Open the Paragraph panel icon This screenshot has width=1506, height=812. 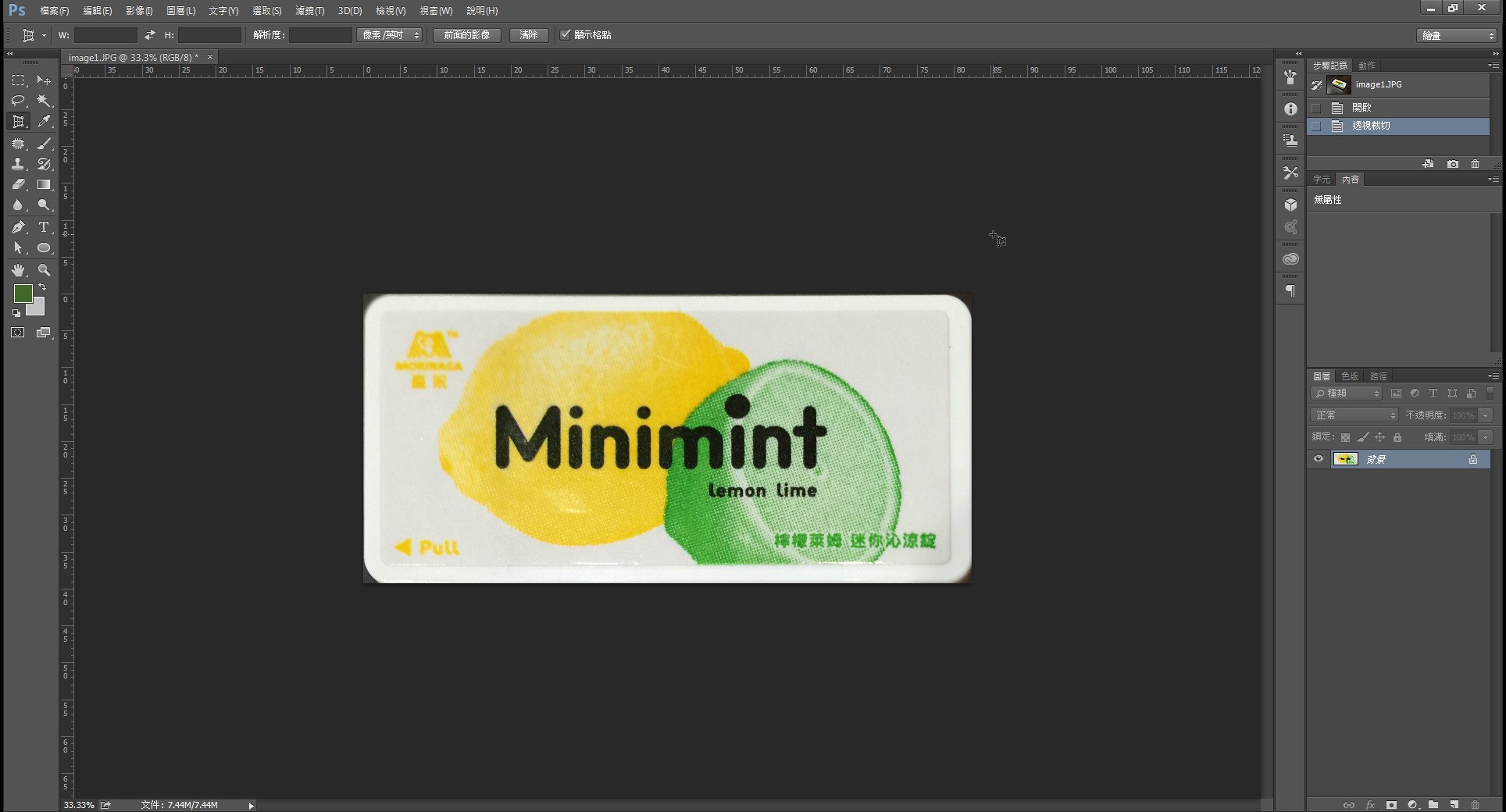coord(1290,290)
